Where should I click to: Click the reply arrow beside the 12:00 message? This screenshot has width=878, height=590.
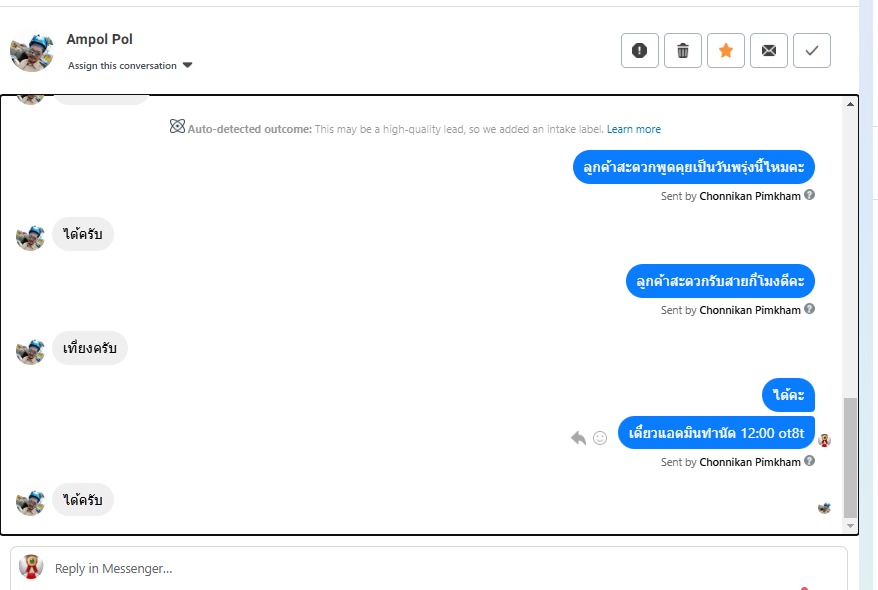(x=578, y=437)
